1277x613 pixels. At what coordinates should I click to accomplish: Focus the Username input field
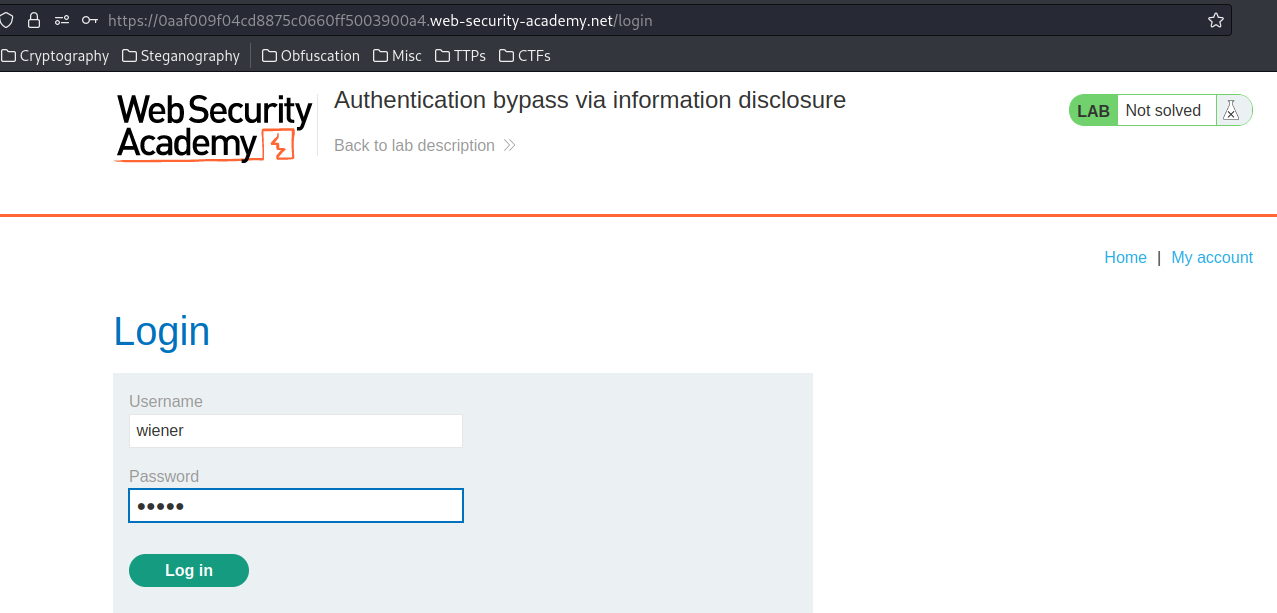pos(296,431)
